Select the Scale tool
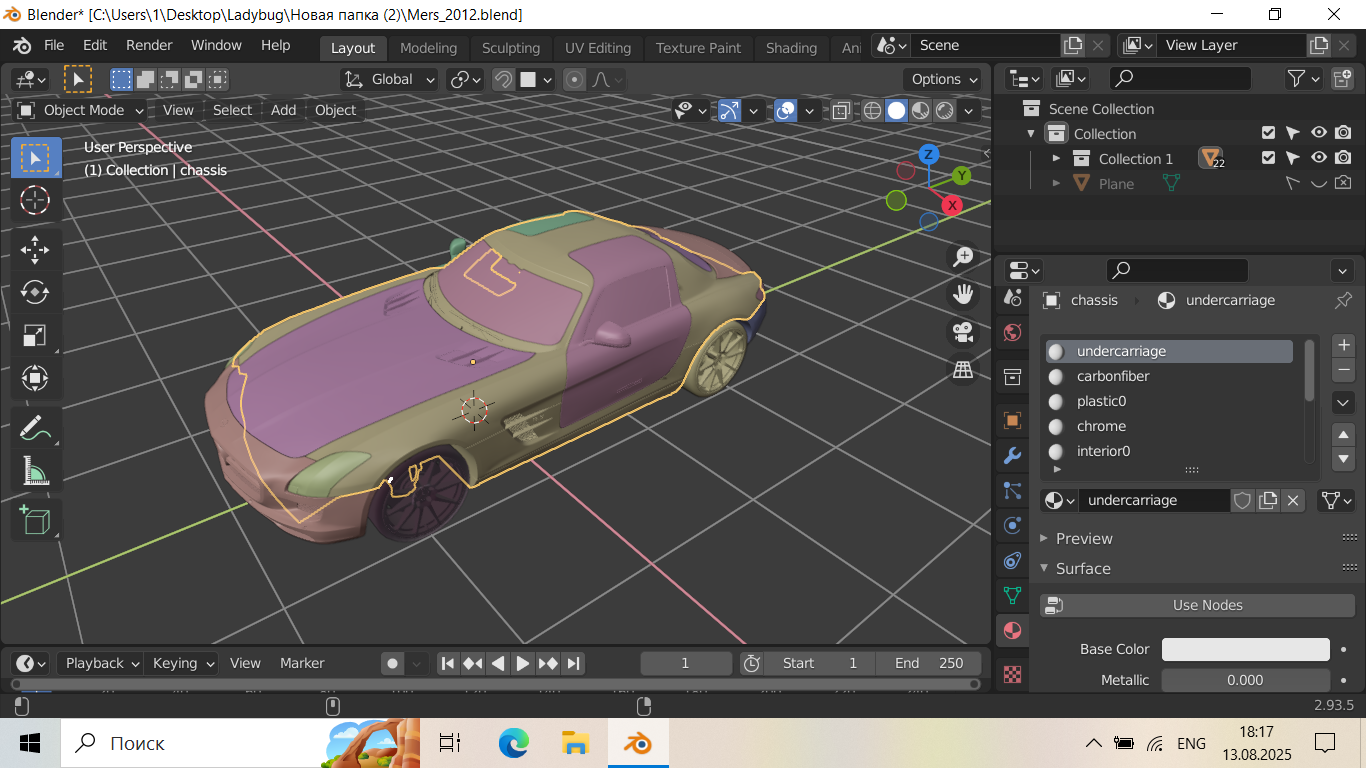 (x=35, y=335)
